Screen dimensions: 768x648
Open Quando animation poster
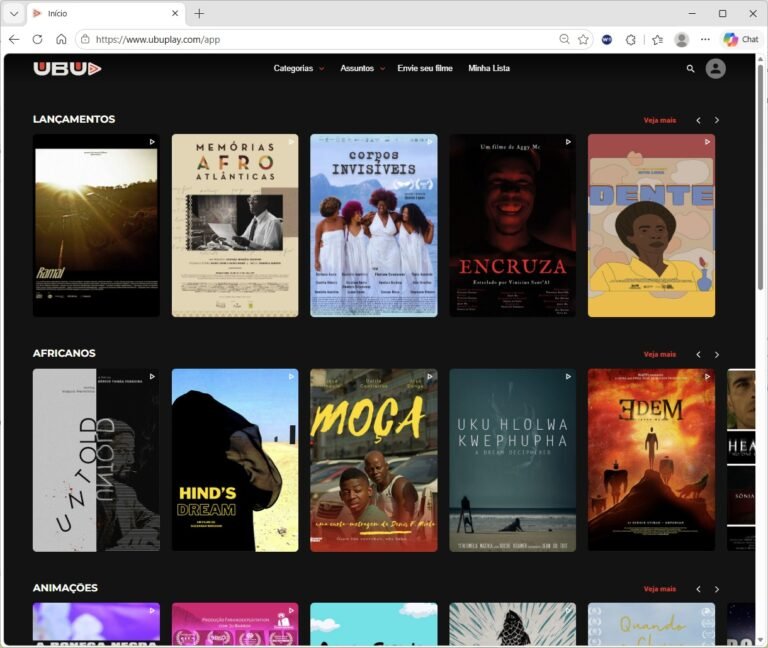click(651, 624)
